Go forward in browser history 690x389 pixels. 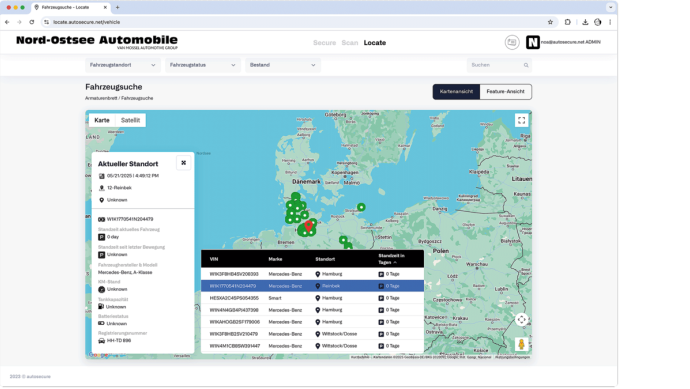(19, 22)
